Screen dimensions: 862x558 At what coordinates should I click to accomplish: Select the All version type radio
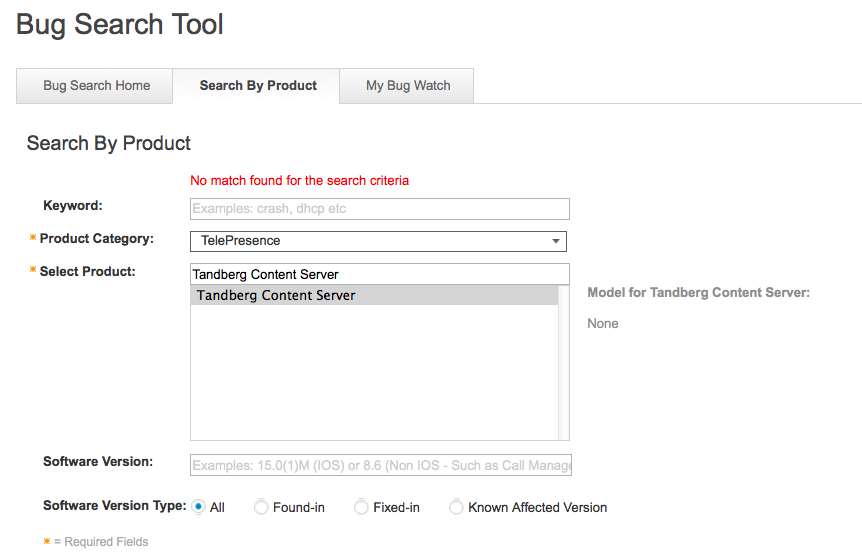click(198, 507)
